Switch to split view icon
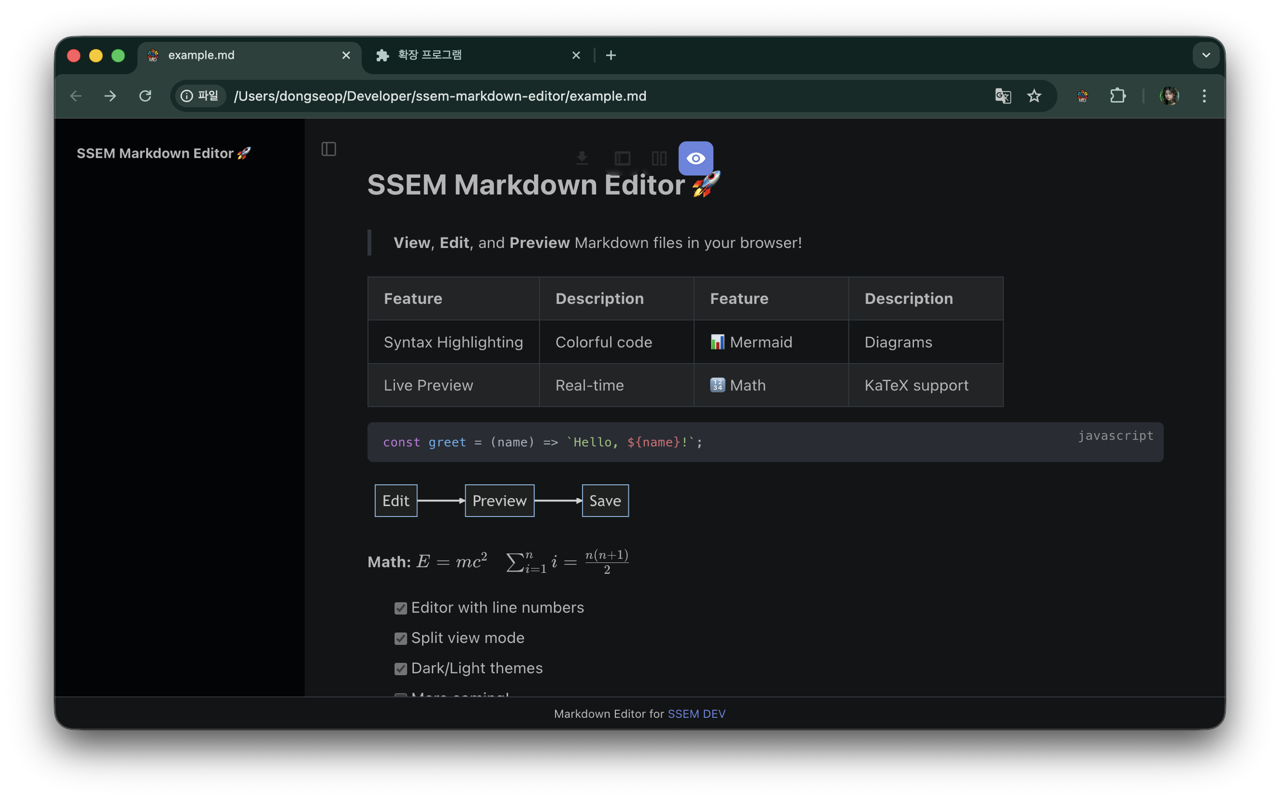 659,158
